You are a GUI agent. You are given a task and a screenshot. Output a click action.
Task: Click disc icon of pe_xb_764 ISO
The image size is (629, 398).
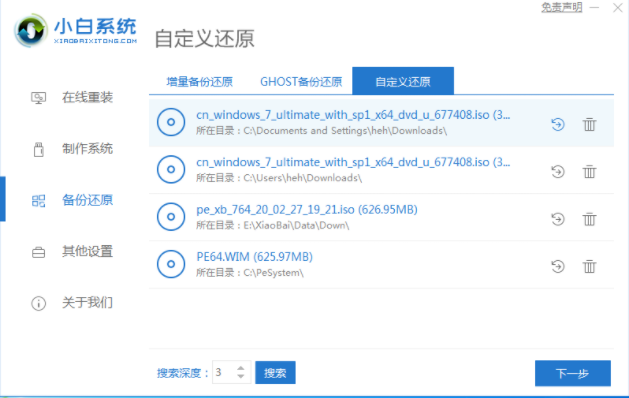[x=171, y=217]
